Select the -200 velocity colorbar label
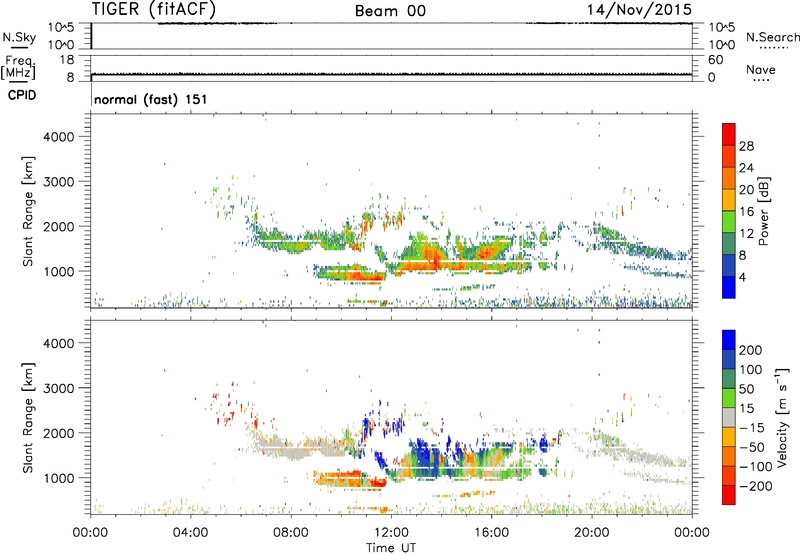The height and width of the screenshot is (554, 800). tap(755, 486)
